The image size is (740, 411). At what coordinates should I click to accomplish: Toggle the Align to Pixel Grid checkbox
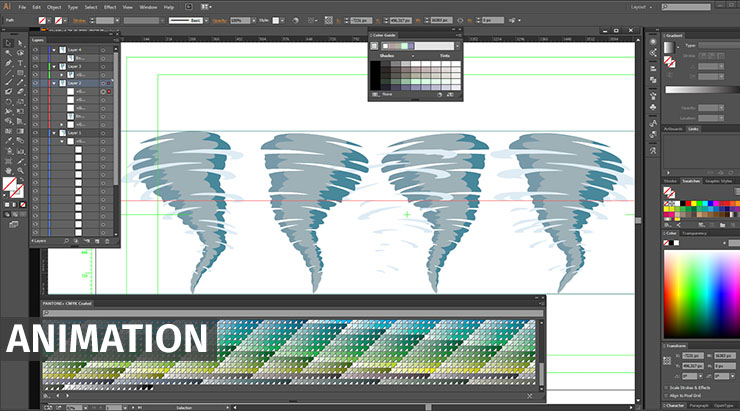pos(666,396)
